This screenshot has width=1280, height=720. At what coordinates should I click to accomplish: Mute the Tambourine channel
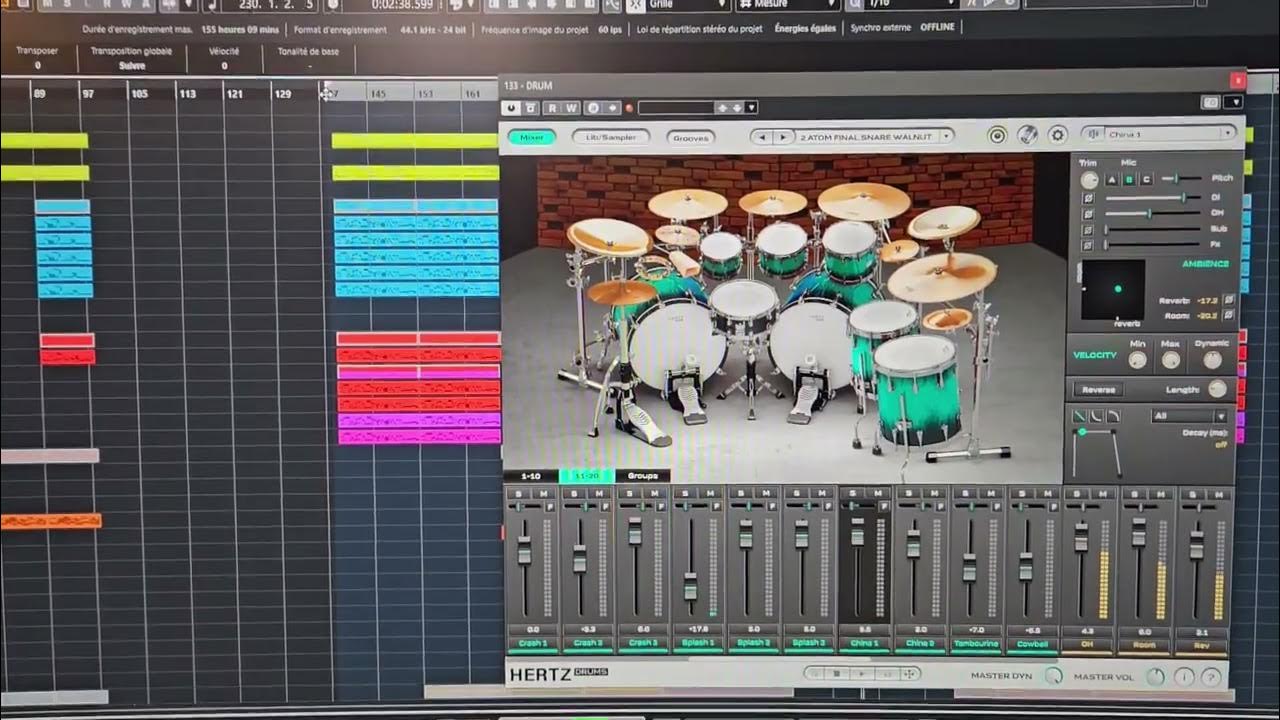point(990,494)
